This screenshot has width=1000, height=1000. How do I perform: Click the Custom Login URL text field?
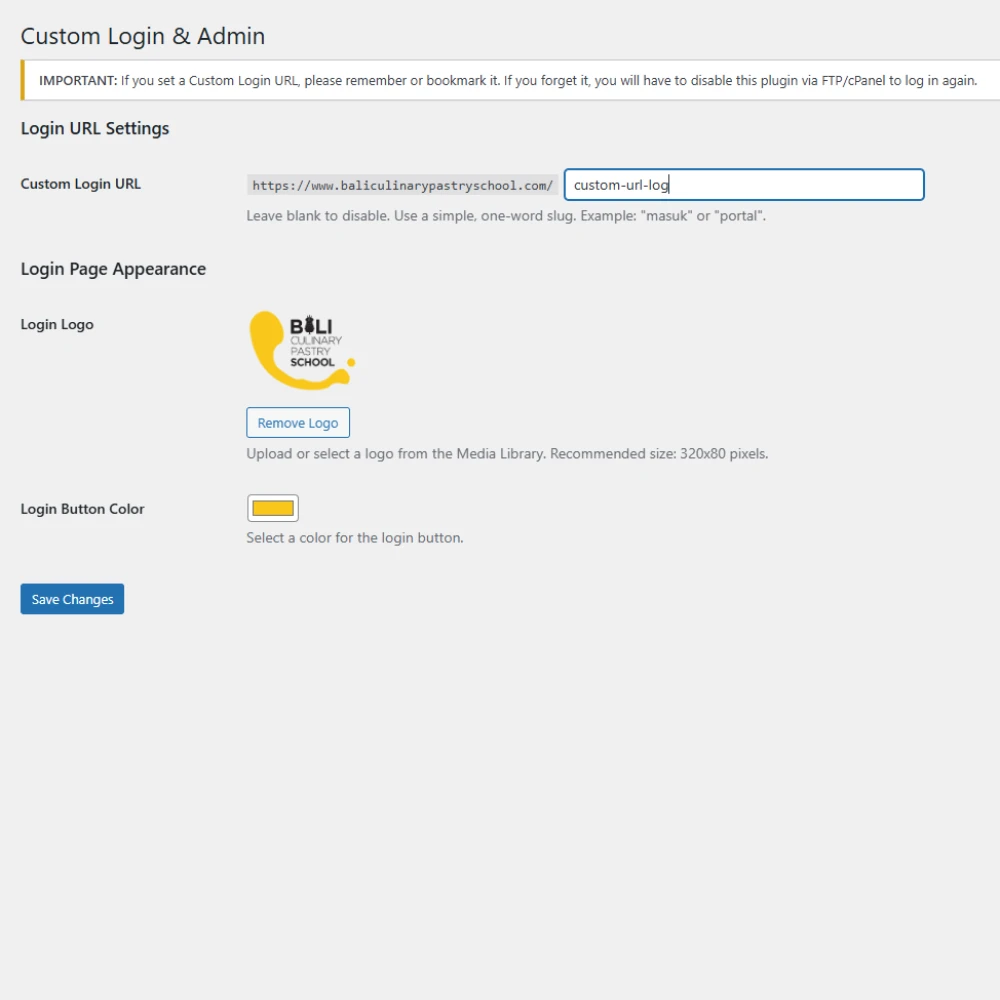pos(743,185)
